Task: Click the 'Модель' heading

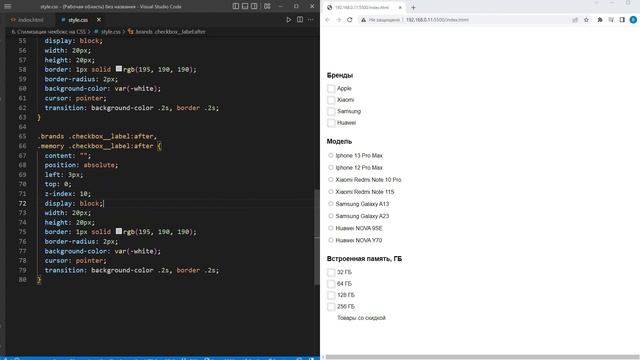Action: [339, 141]
